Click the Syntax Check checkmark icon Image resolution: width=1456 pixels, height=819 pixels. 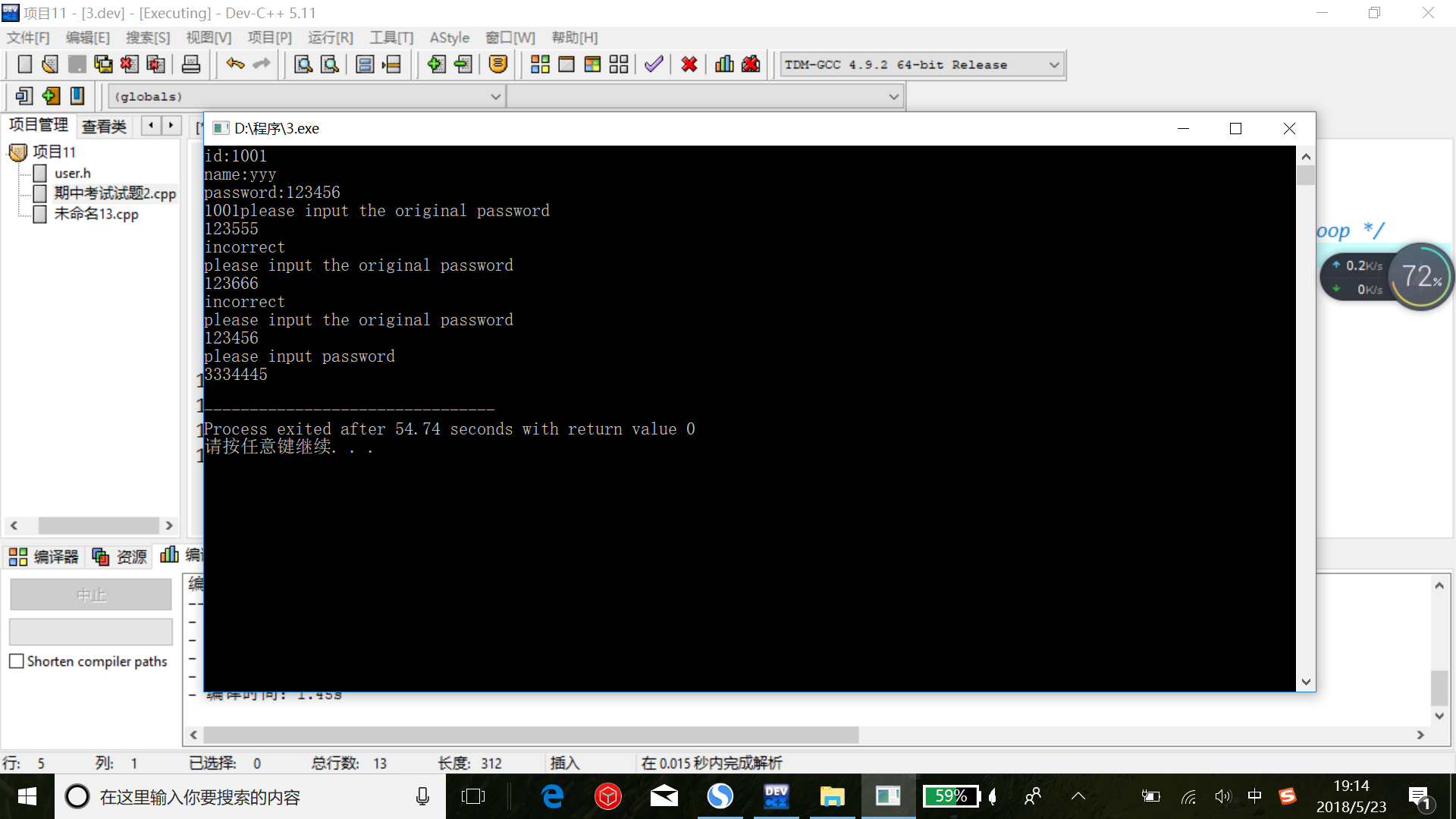coord(654,64)
